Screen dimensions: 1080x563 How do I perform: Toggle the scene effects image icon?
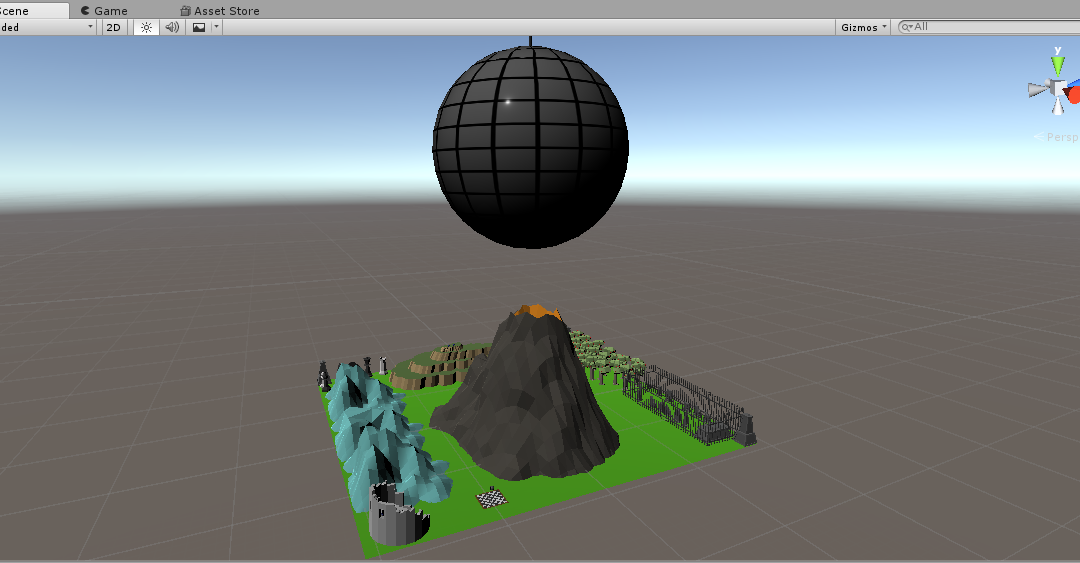(x=199, y=27)
